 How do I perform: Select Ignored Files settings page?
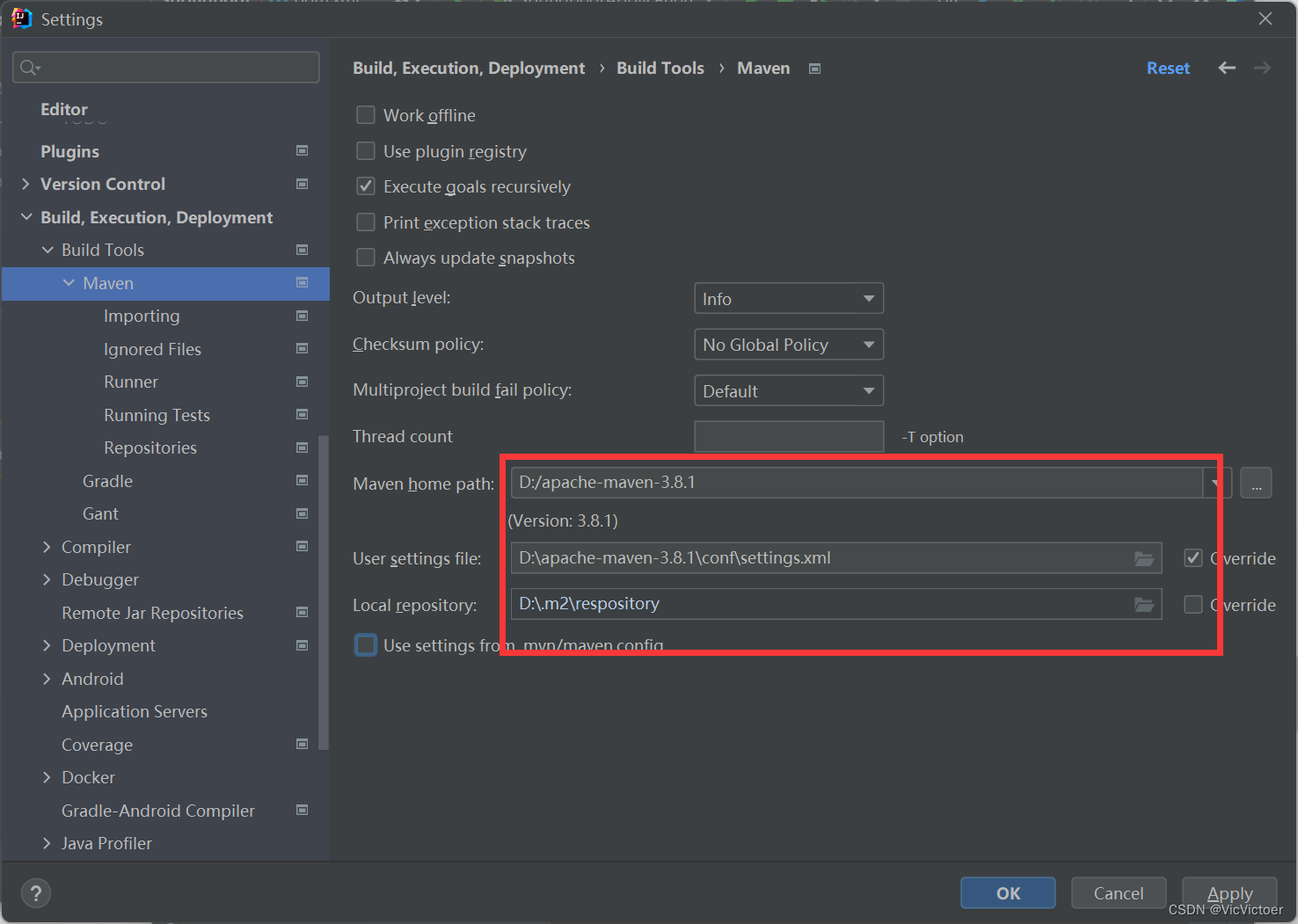tap(152, 349)
